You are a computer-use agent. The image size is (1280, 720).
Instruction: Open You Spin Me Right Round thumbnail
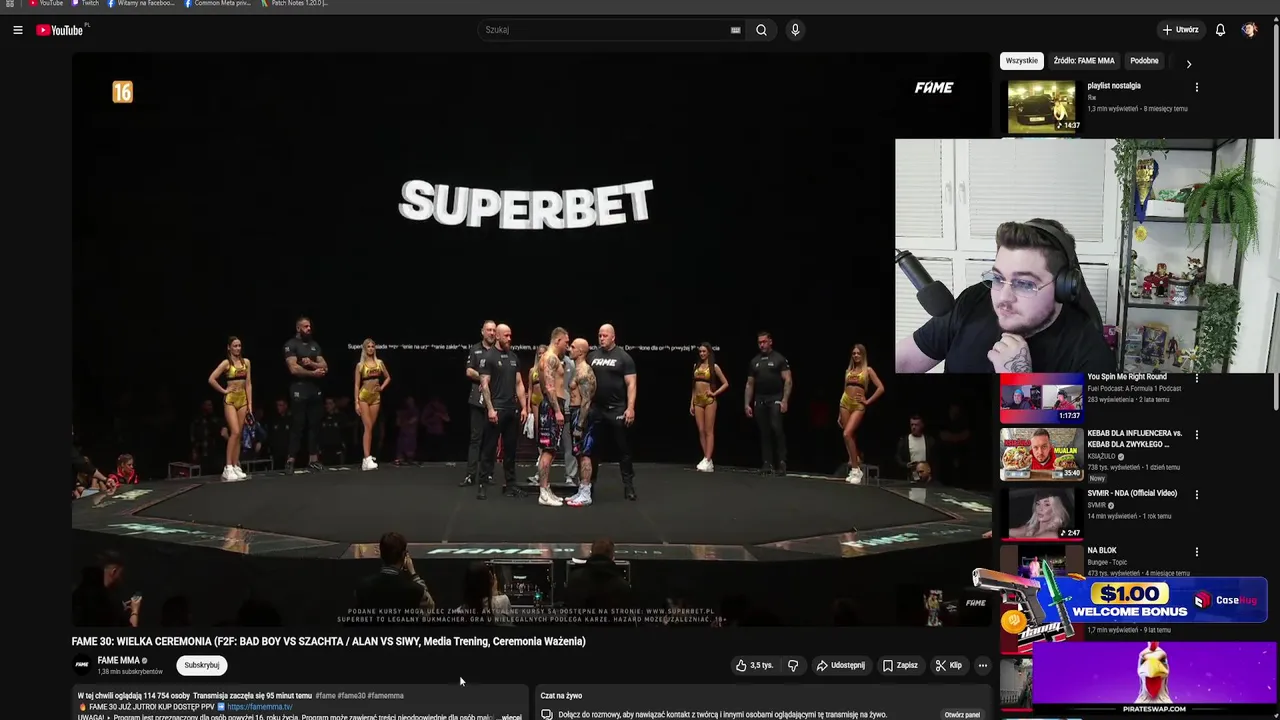[x=1041, y=398]
